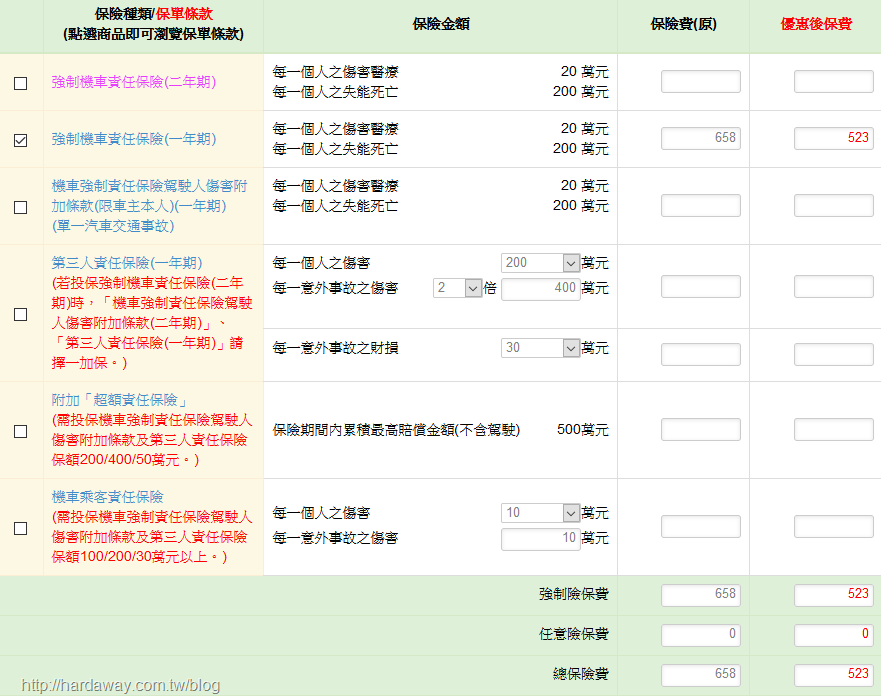
Task: Open 機車強制責任保險駕駛人傷害附加條款 link
Action: tap(149, 206)
